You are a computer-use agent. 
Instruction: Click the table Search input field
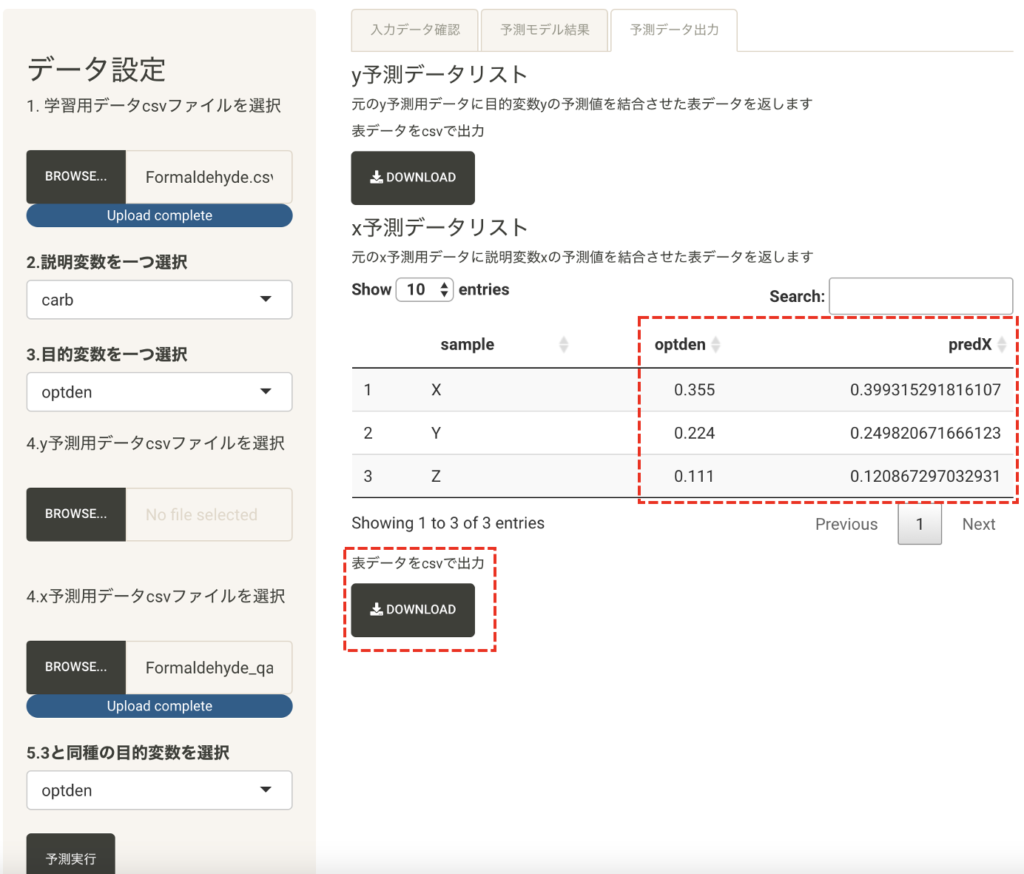[920, 296]
